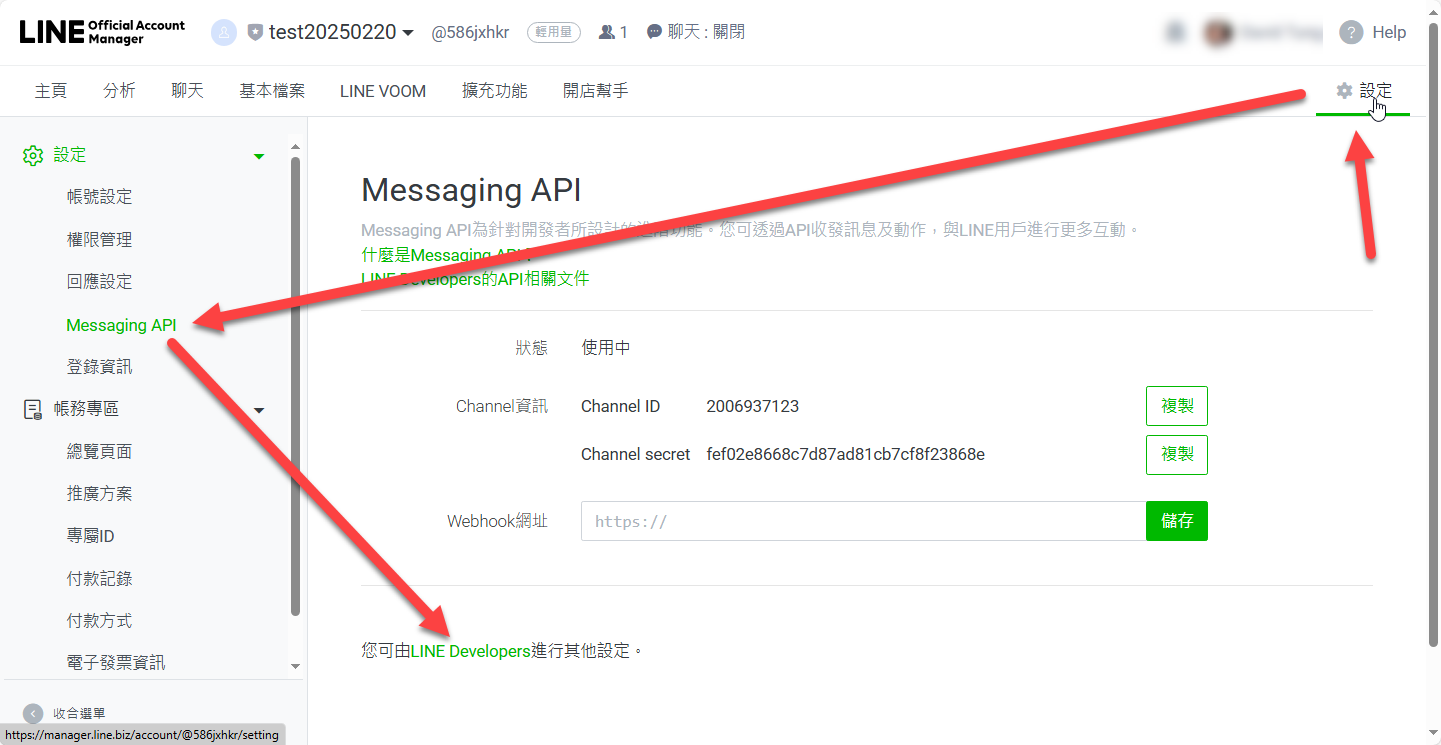Click the sidebar vertical scrollbar thumb

tap(295, 385)
